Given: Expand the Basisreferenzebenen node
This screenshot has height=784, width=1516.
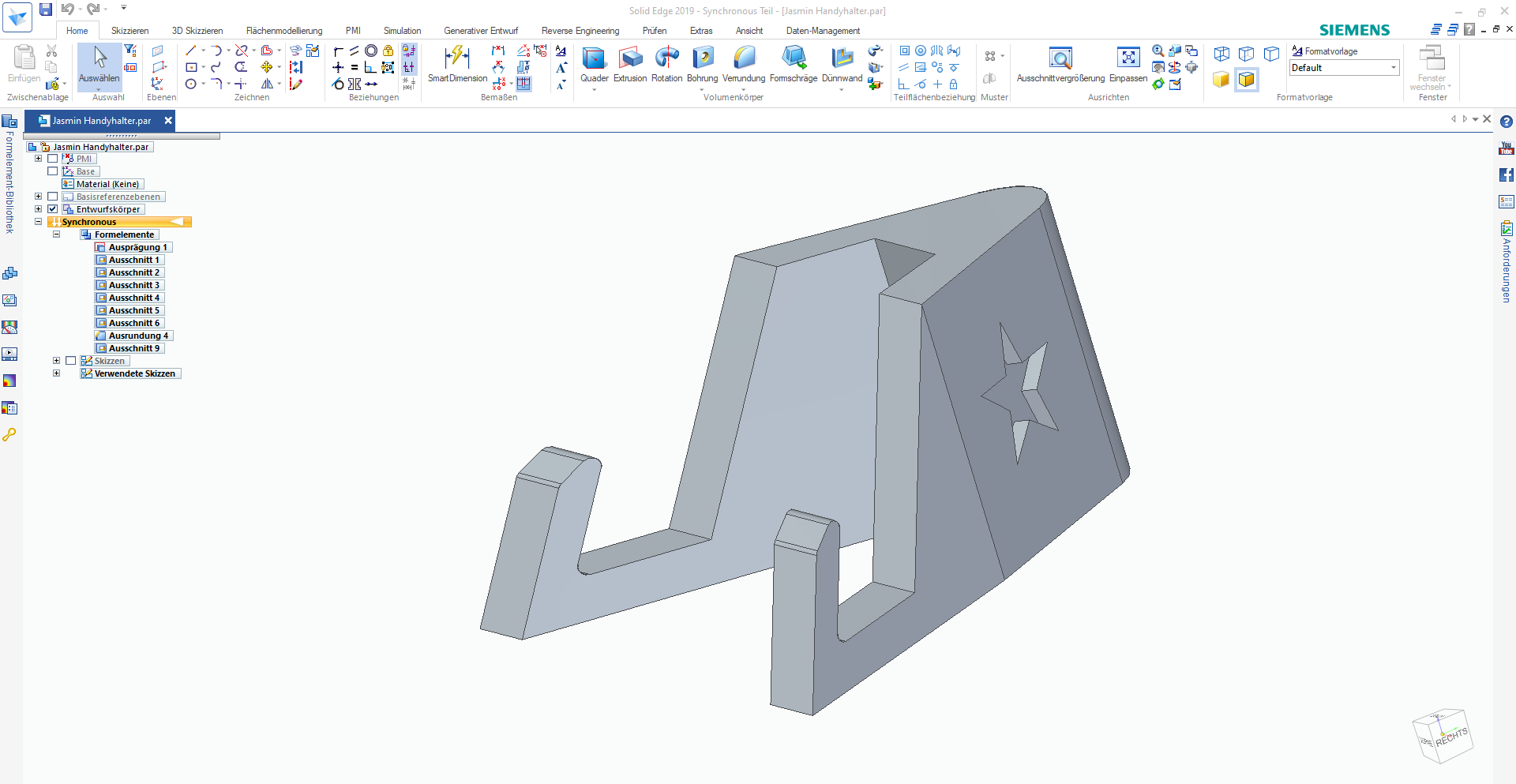Looking at the screenshot, I should tap(38, 197).
